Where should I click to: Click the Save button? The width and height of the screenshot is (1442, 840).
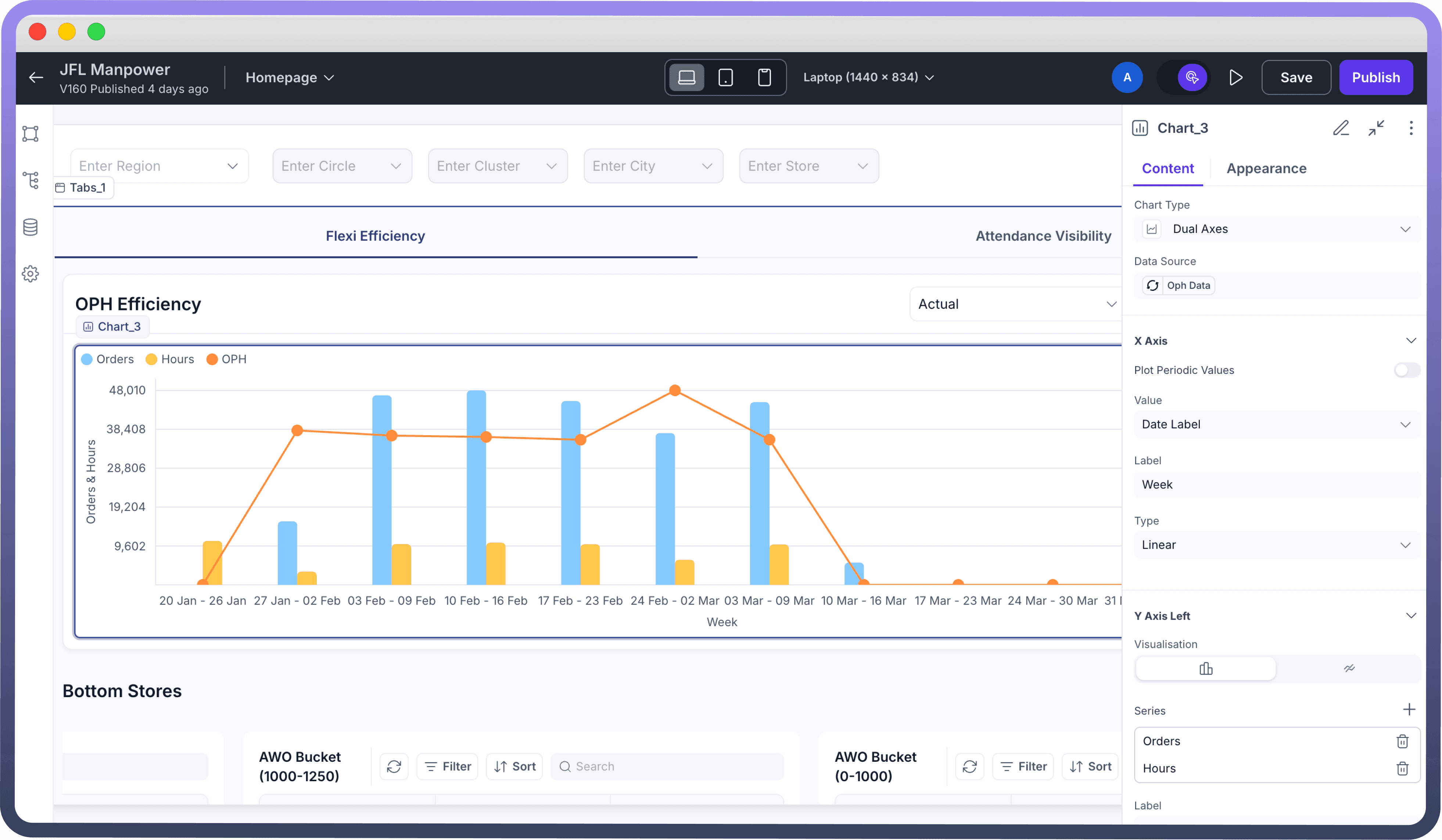click(1295, 77)
